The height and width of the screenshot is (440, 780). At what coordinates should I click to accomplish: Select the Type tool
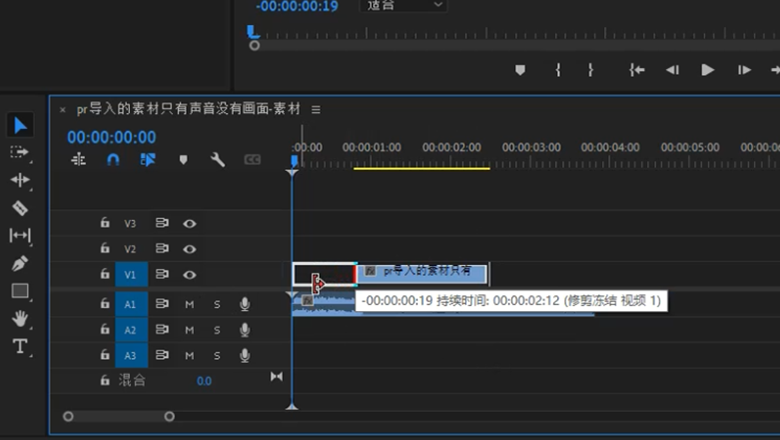(19, 346)
